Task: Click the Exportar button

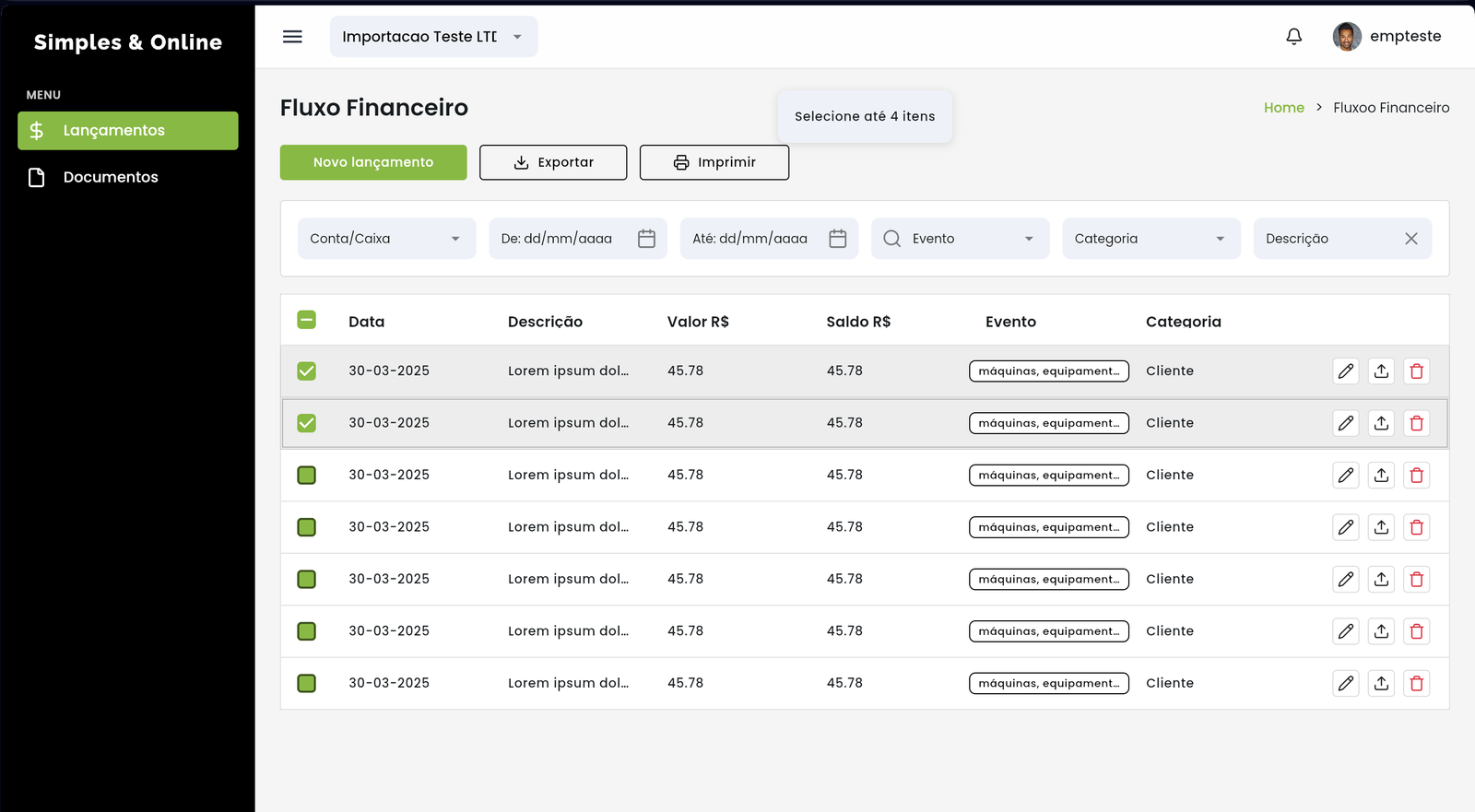Action: [x=553, y=162]
